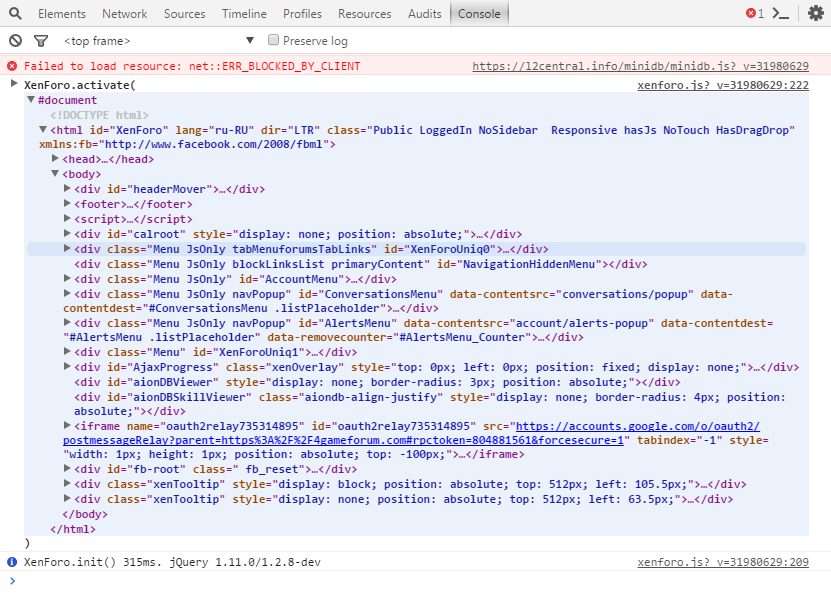Image resolution: width=831 pixels, height=602 pixels.
Task: Open xenforo.js line 222 source link
Action: coord(723,85)
